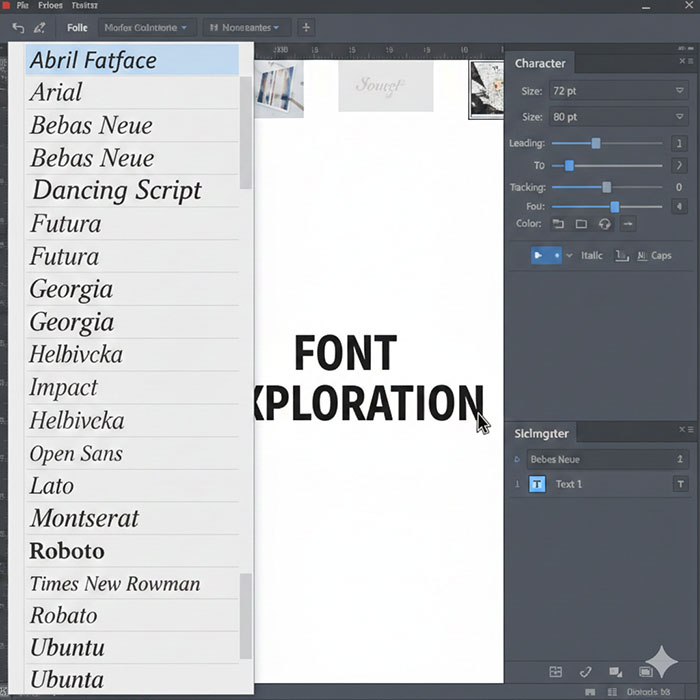Click the rectangle Color icon

[581, 224]
